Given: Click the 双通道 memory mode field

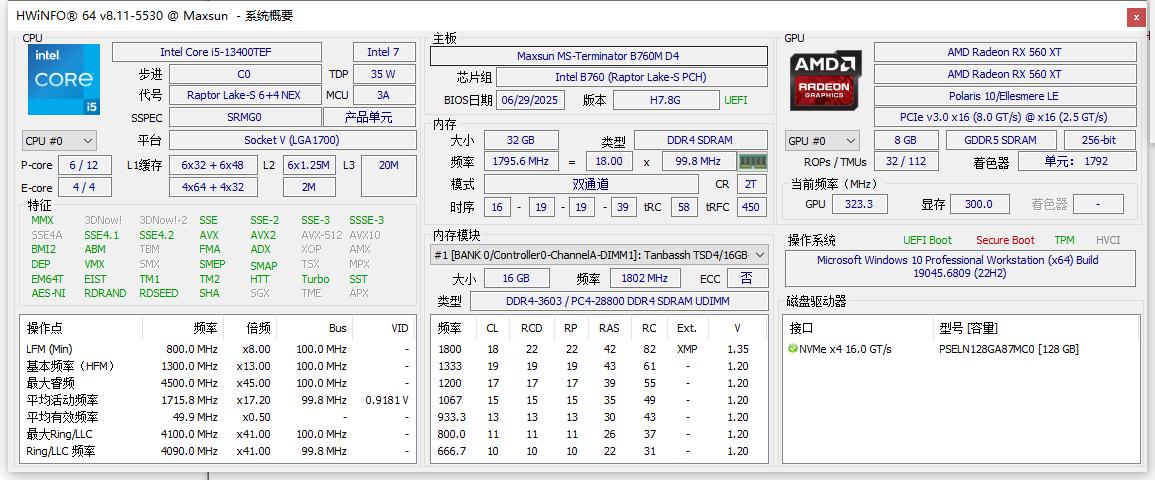Looking at the screenshot, I should point(591,184).
